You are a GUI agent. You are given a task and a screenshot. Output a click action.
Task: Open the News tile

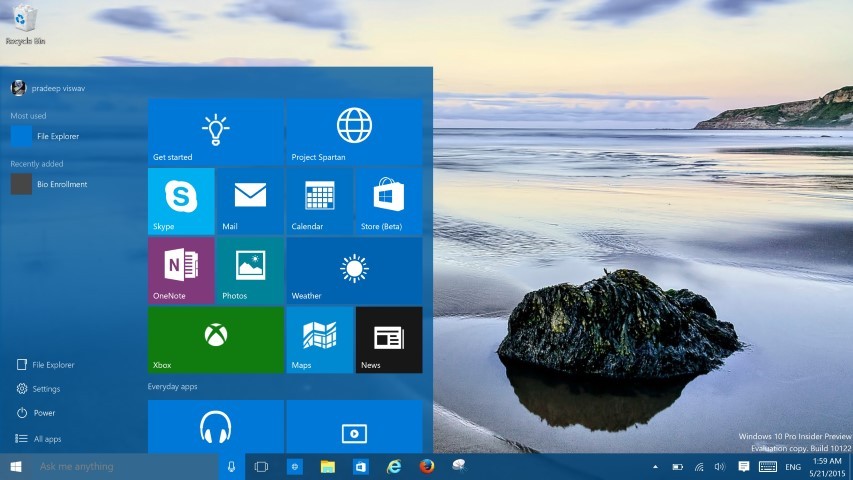pos(389,340)
